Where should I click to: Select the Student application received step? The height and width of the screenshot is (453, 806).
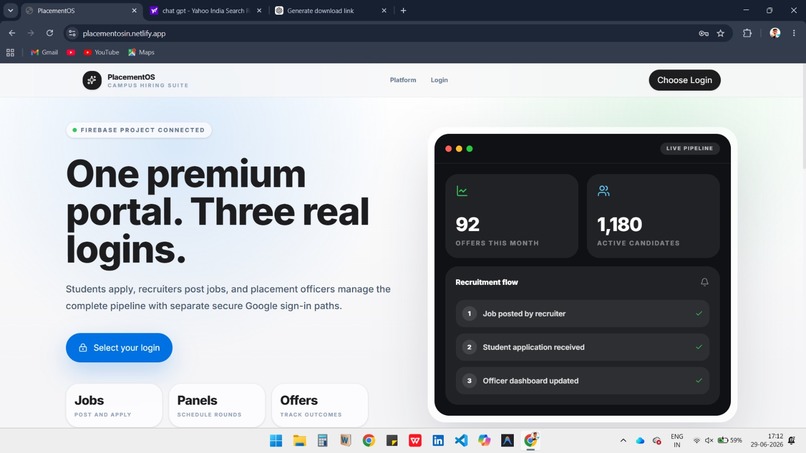click(x=582, y=347)
